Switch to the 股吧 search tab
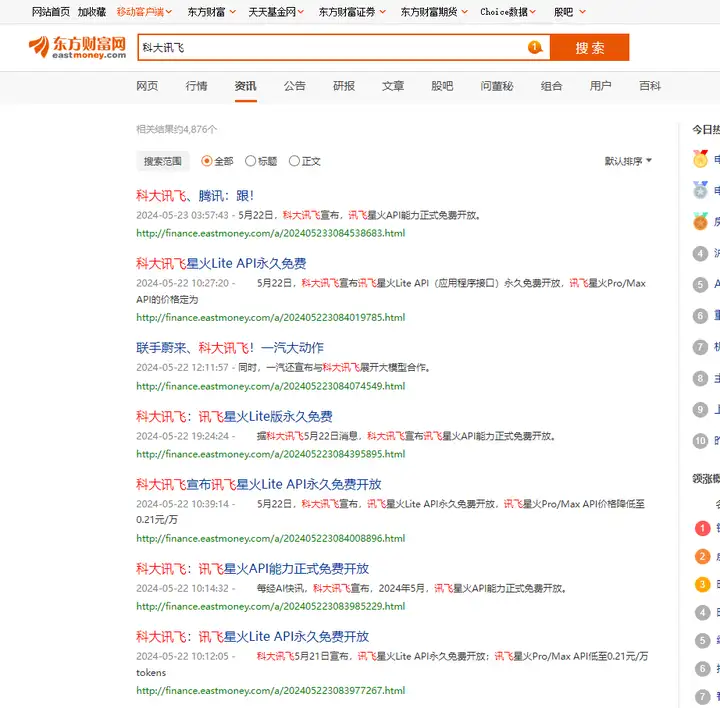 (442, 86)
